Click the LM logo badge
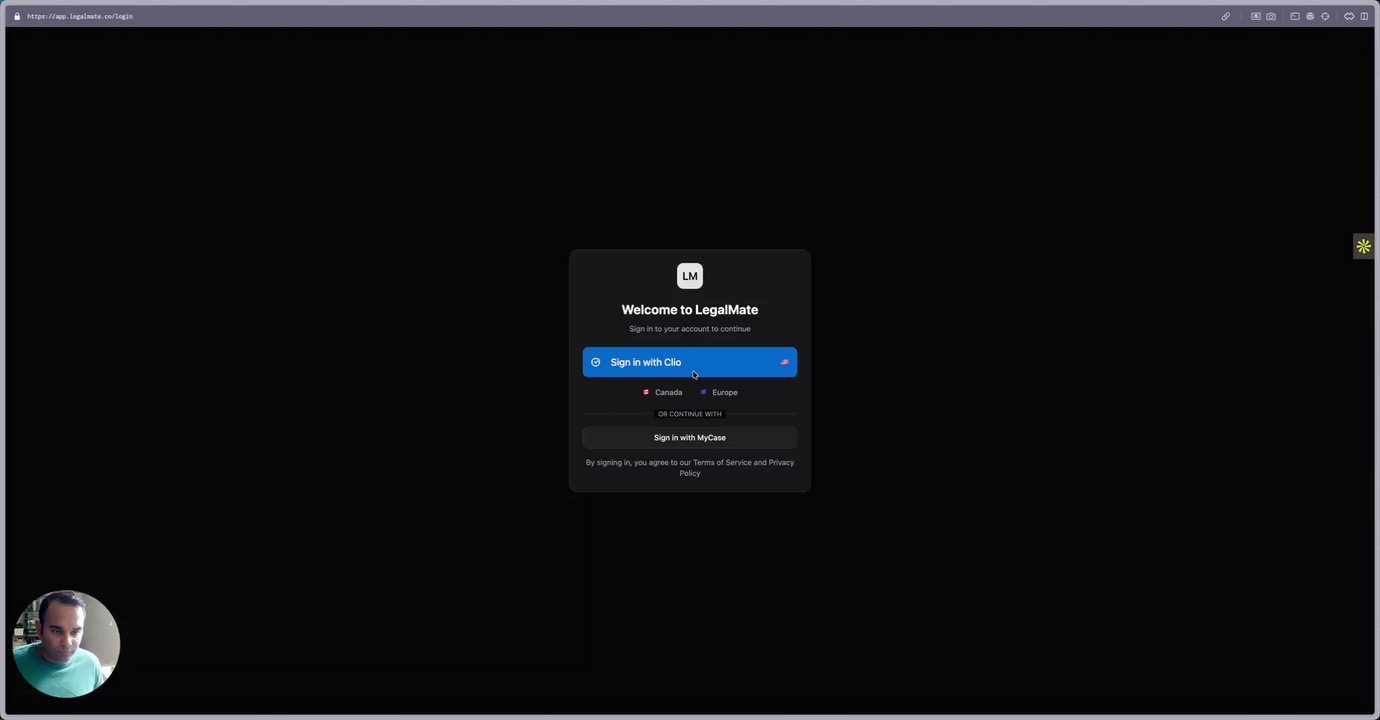Viewport: 1380px width, 720px height. coord(690,276)
